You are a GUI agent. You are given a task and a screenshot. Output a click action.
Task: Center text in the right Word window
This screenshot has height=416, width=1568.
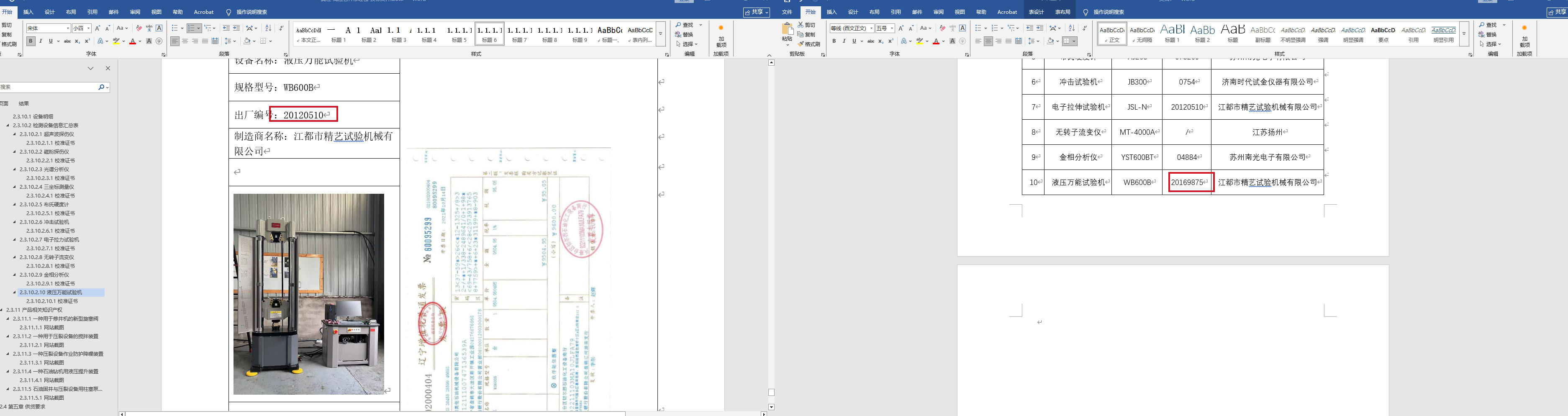click(988, 41)
